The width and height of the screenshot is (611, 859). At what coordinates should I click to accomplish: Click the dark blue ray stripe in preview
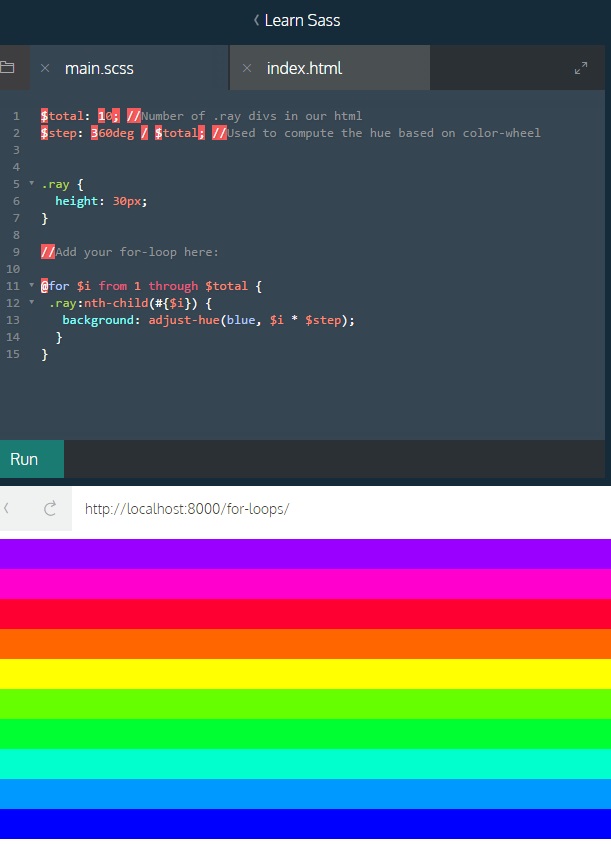click(305, 823)
